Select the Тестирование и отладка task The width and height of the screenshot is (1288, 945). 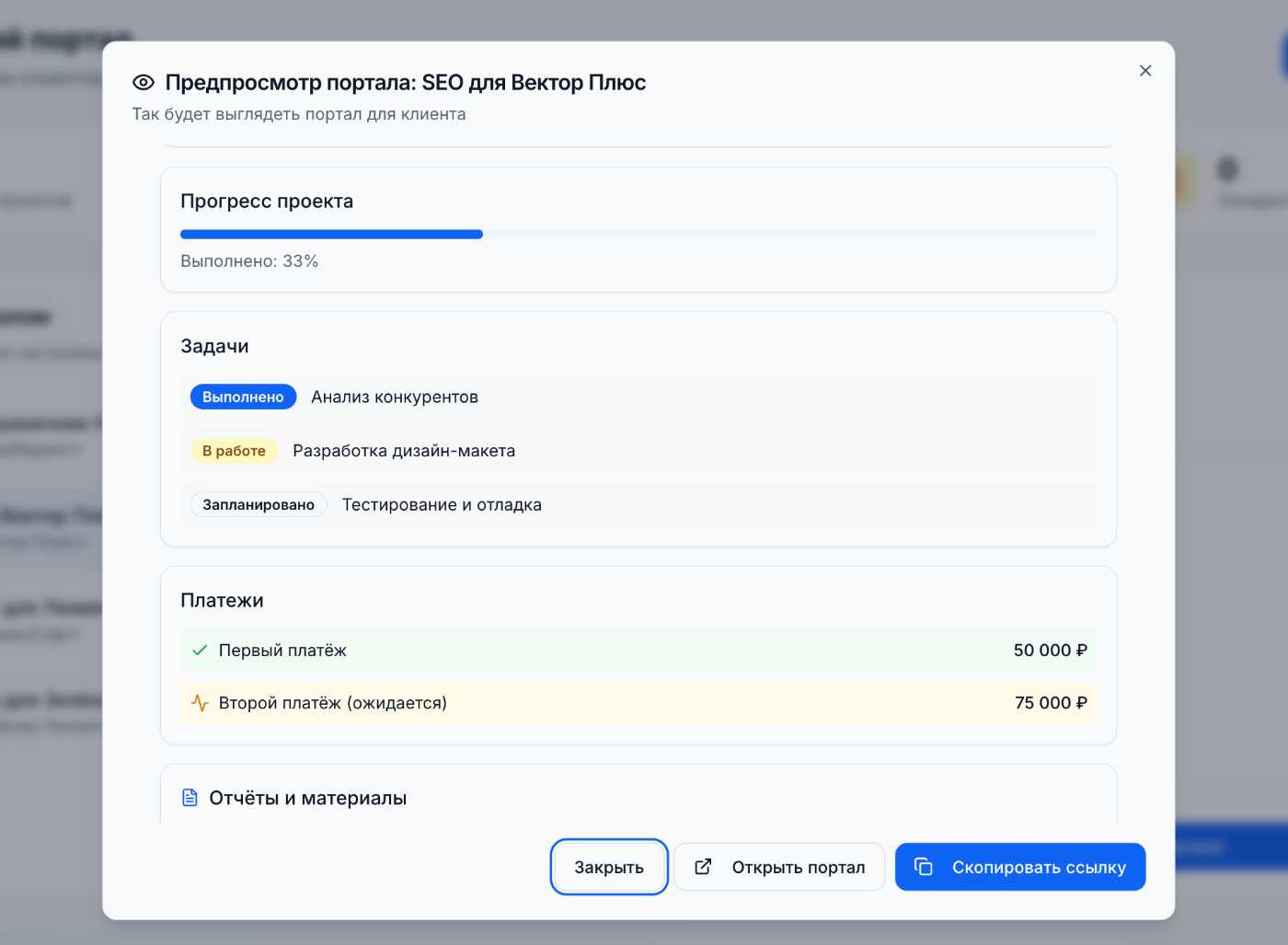pyautogui.click(x=638, y=504)
